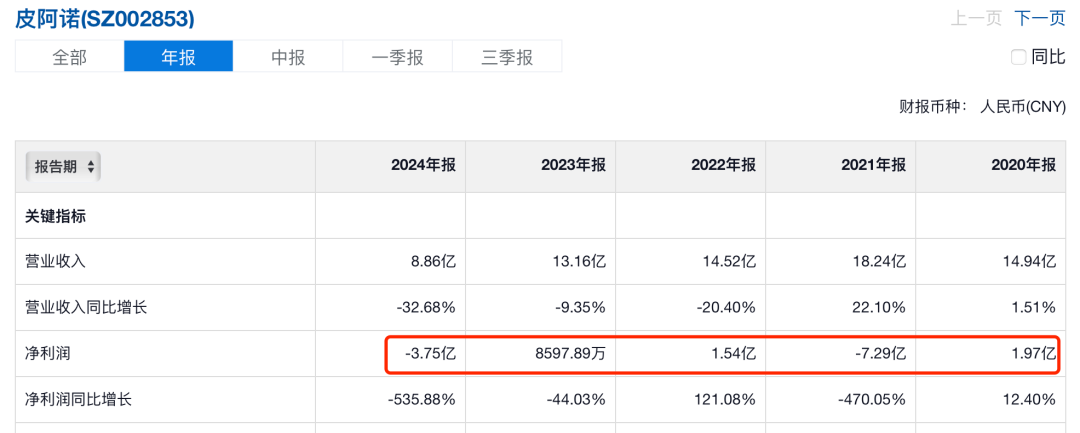Screen dimensions: 1080x433
Task: Open the 三季报 tab
Action: tap(507, 57)
